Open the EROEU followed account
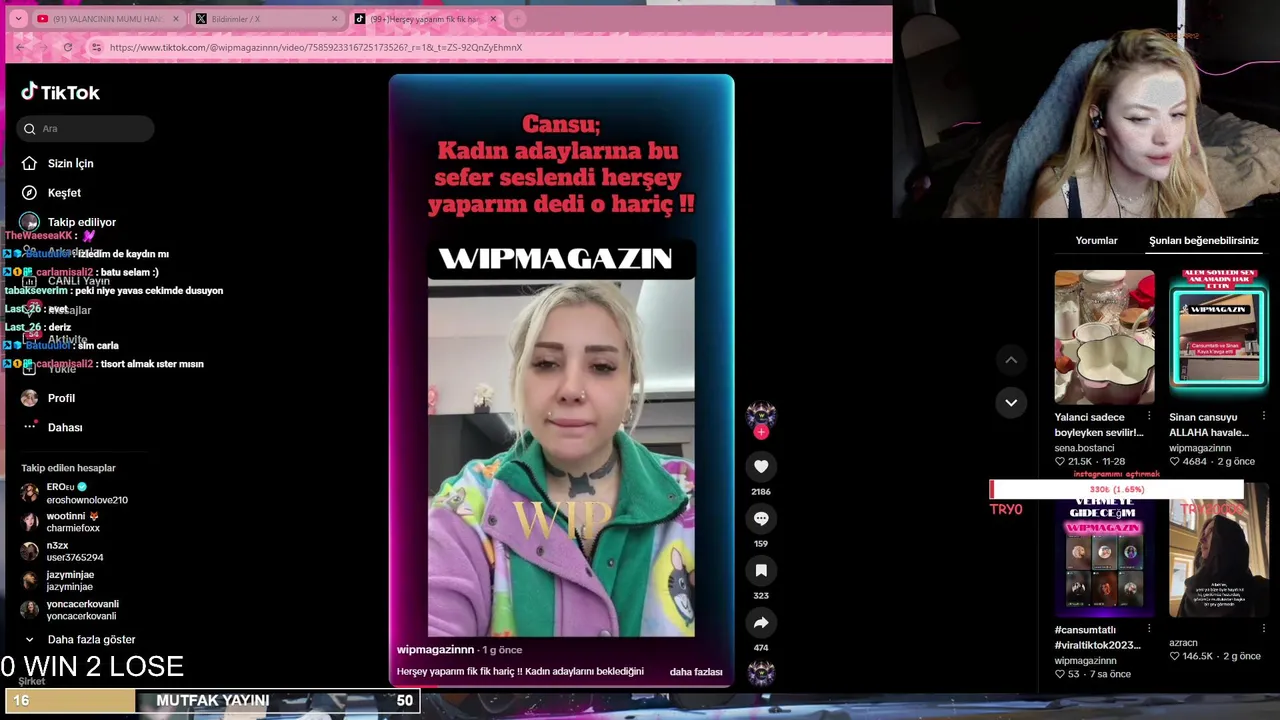Viewport: 1280px width, 720px height. tap(75, 493)
